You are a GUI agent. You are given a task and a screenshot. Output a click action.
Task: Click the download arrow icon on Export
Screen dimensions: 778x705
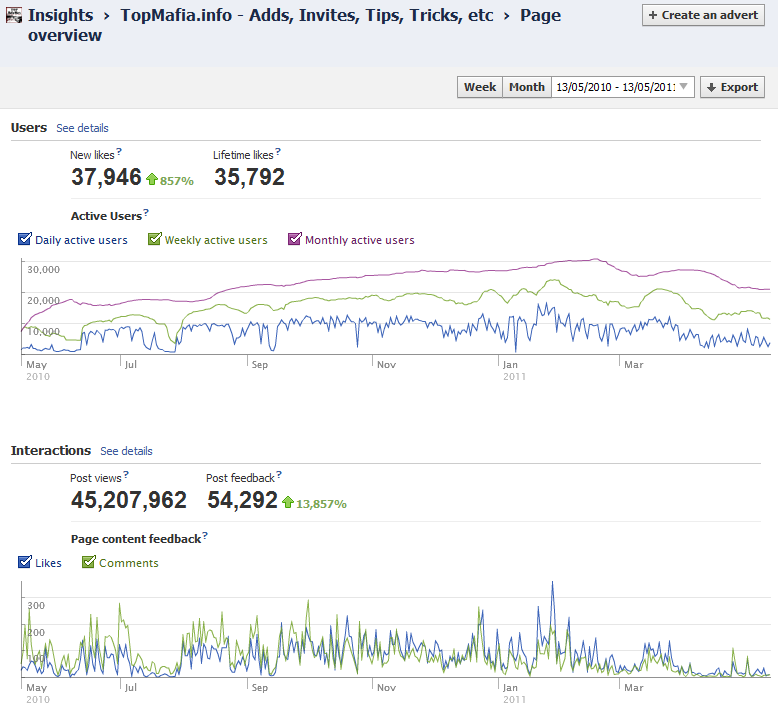711,87
